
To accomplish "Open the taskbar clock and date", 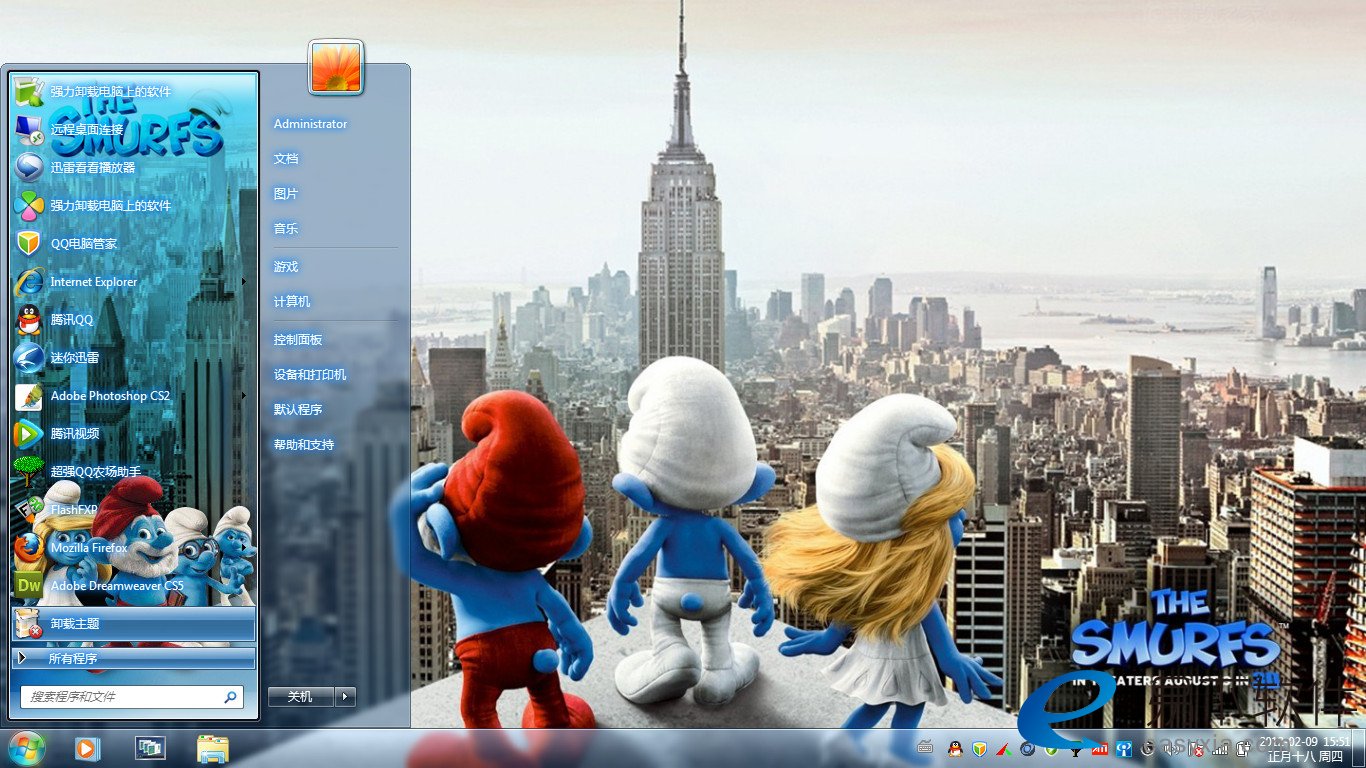I will 1305,748.
